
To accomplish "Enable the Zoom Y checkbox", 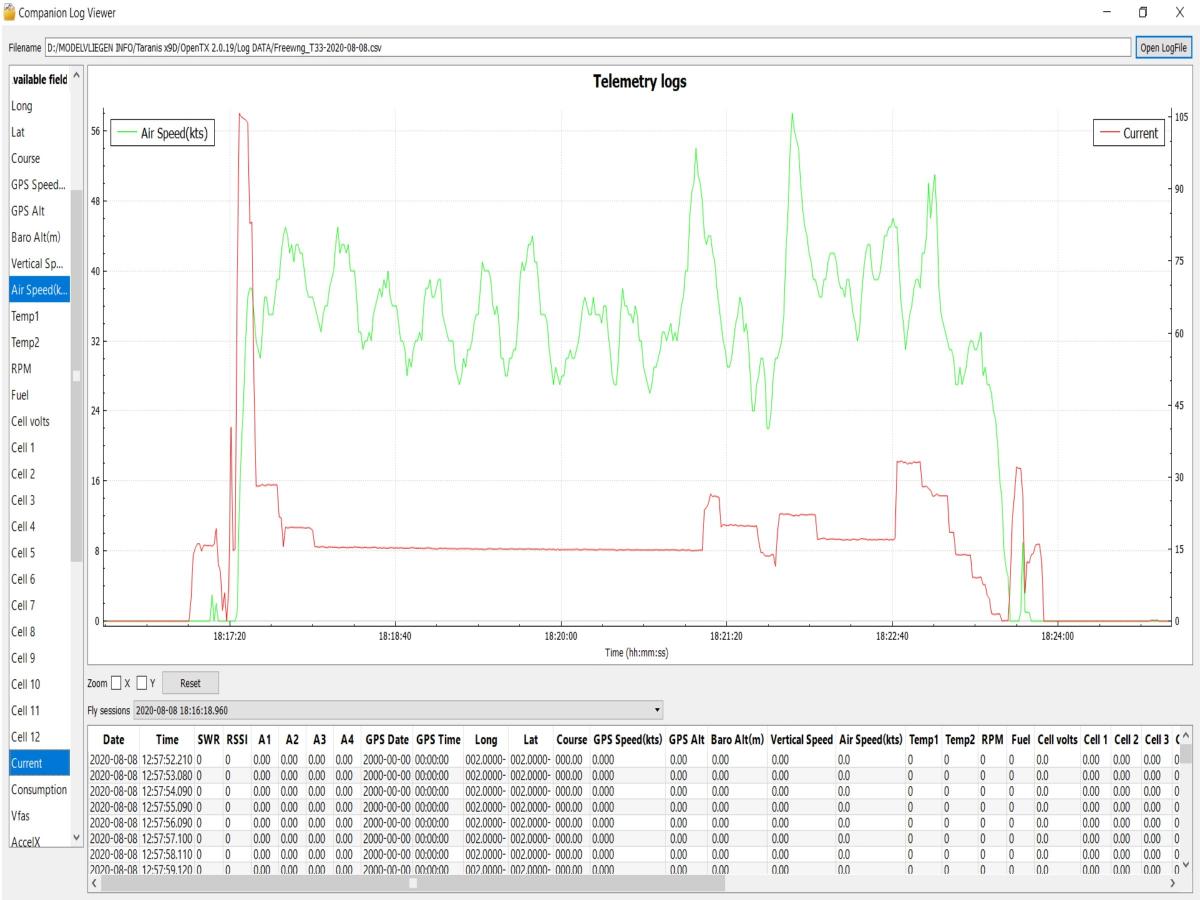I will pos(143,683).
